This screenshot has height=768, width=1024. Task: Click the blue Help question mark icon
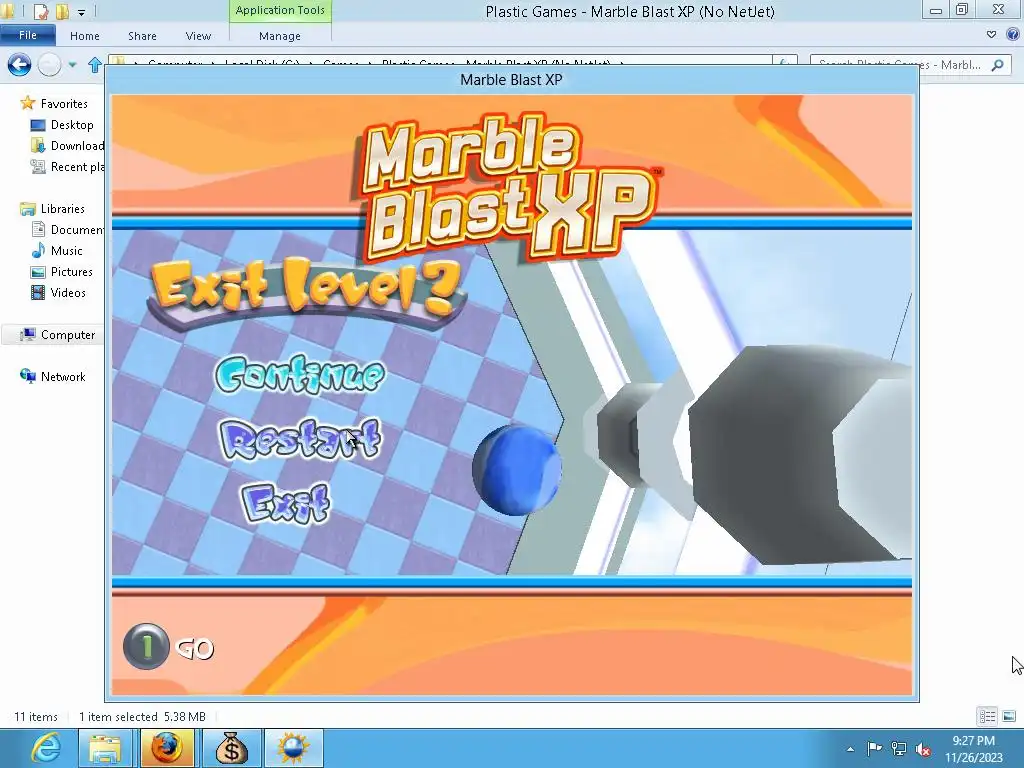click(x=1013, y=35)
